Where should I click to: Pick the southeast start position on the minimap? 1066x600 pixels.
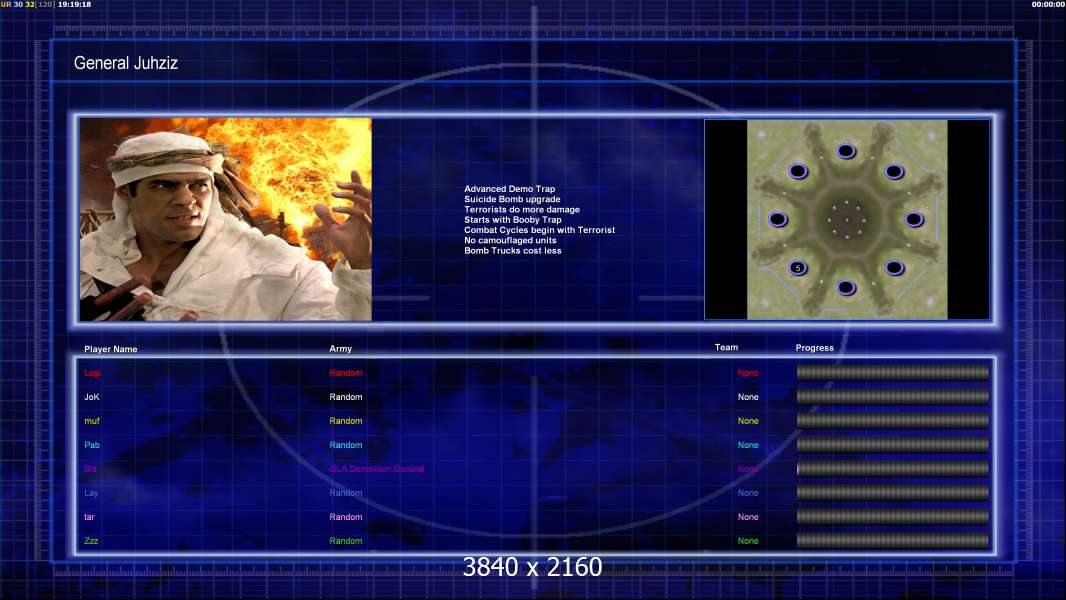(x=895, y=268)
